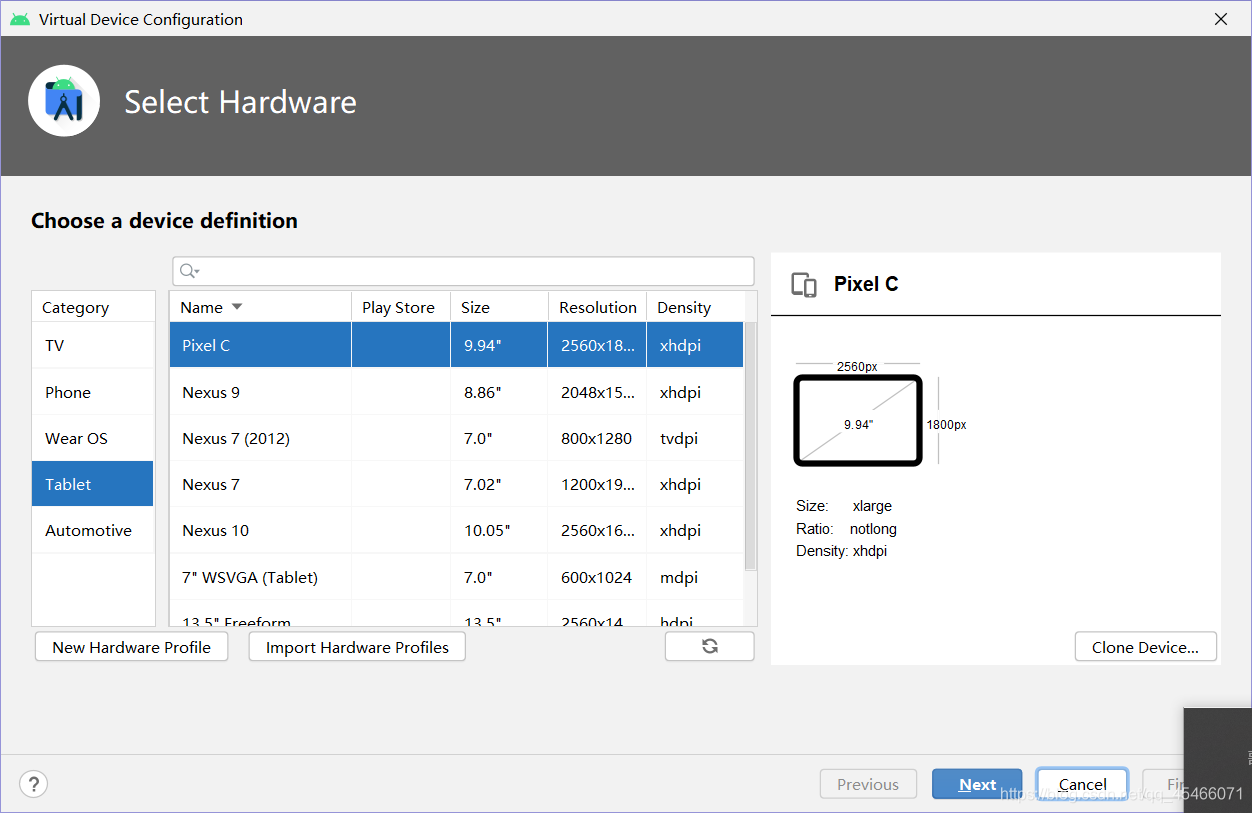Select the Nexus 10 device row
The height and width of the screenshot is (813, 1252).
coord(456,530)
